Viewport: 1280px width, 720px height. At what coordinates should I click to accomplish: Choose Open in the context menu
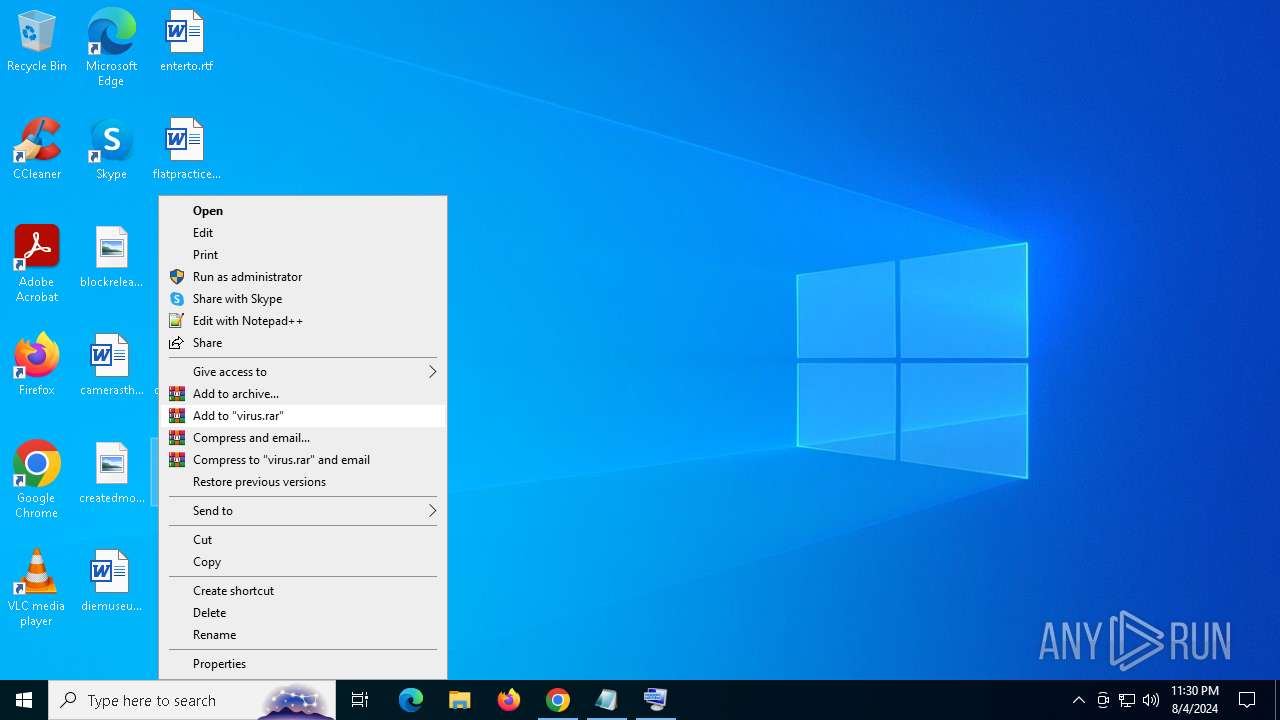303,210
